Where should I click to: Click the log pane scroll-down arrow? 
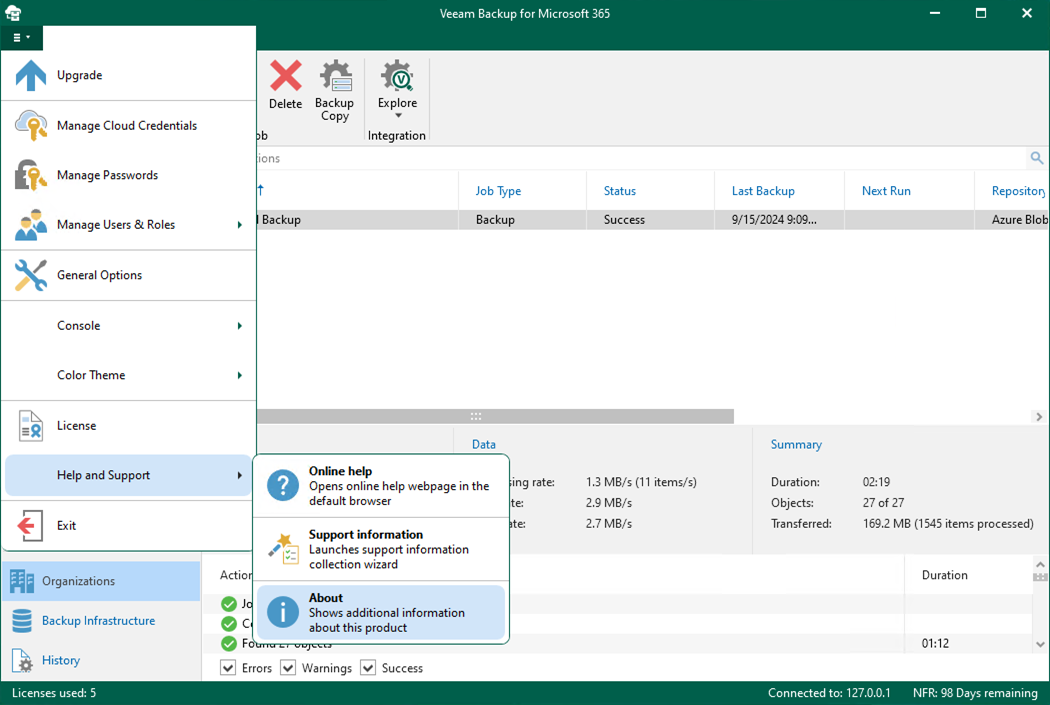point(1040,644)
